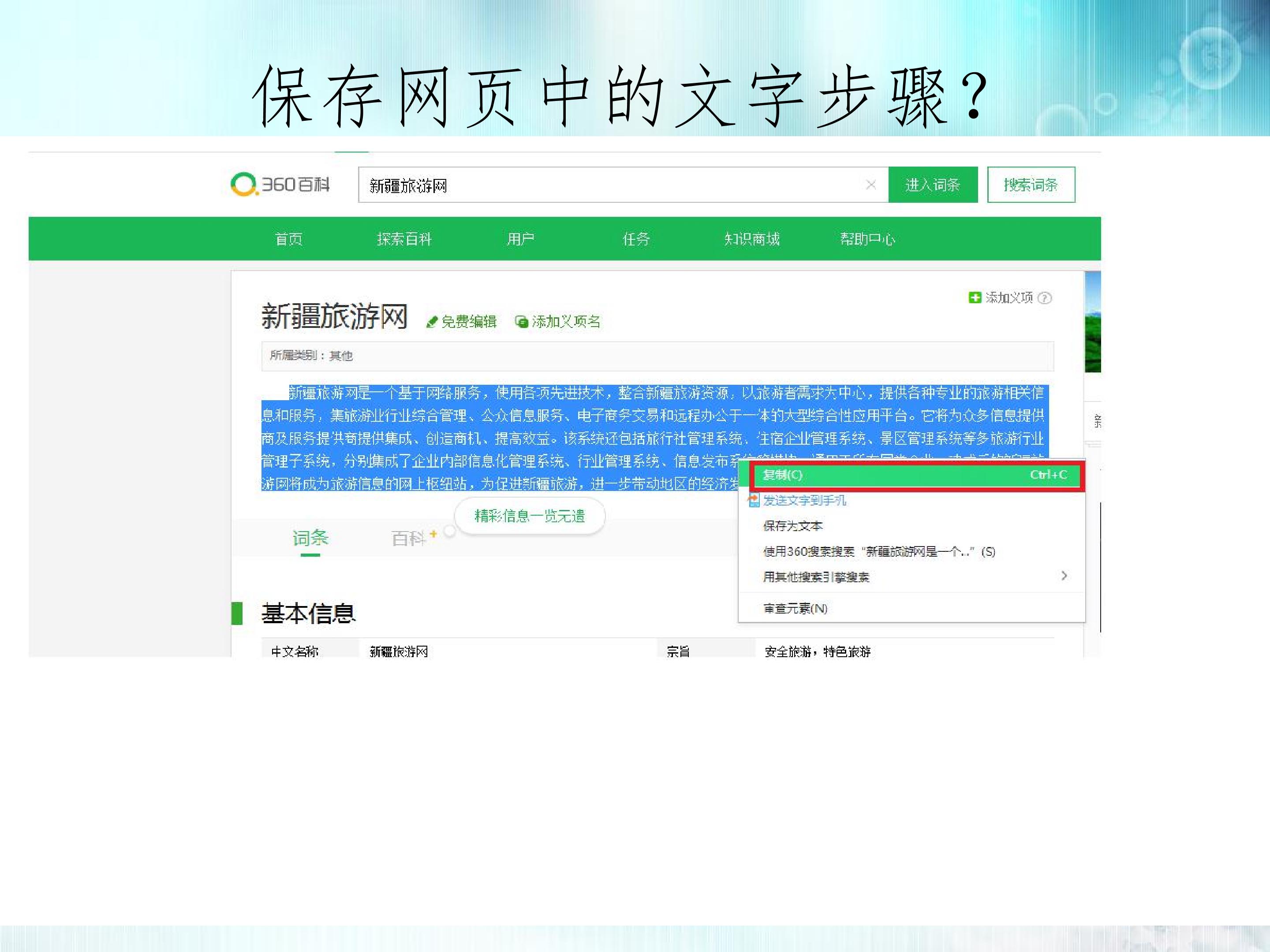The width and height of the screenshot is (1270, 952).
Task: Click the 免费编辑 pencil icon
Action: click(432, 323)
